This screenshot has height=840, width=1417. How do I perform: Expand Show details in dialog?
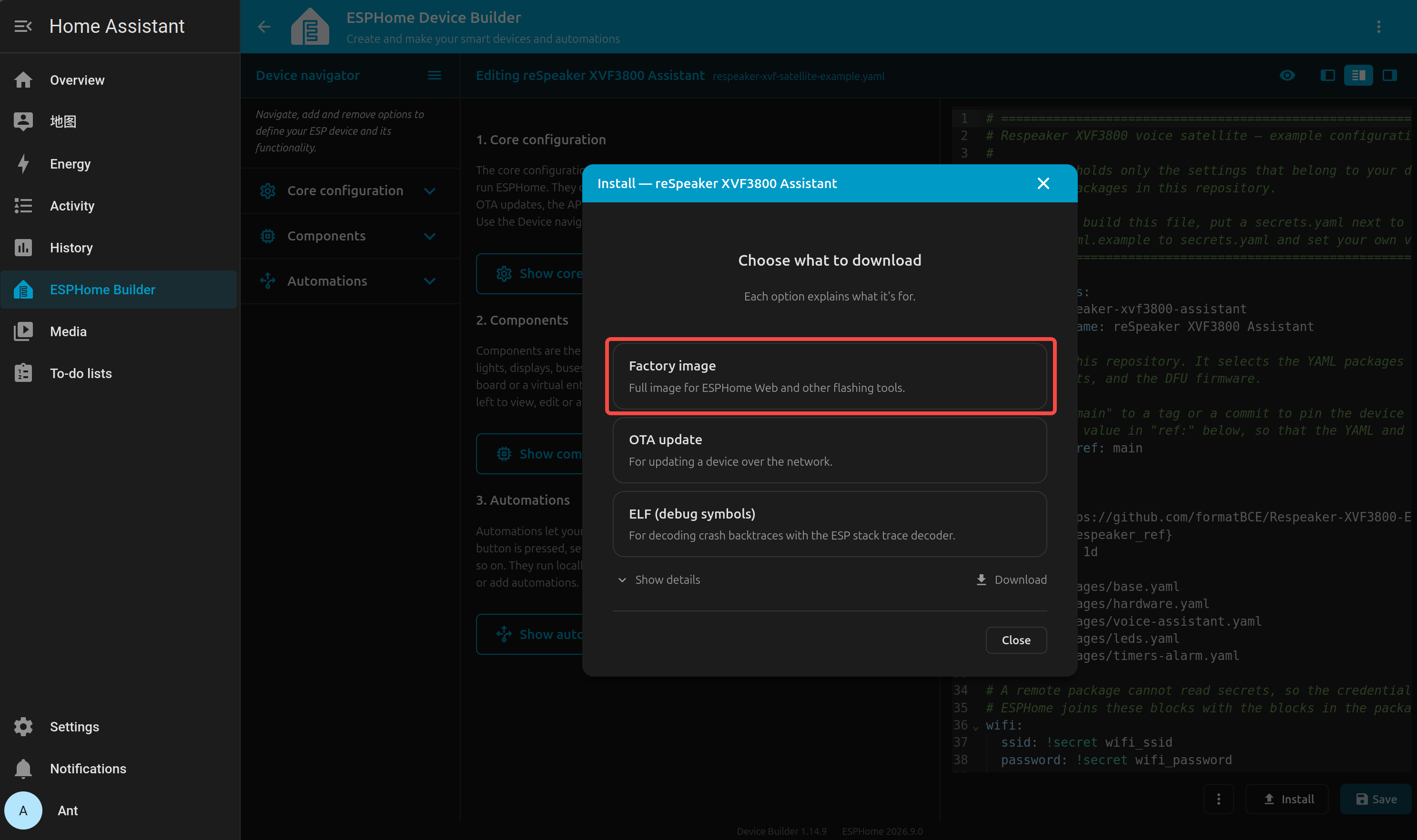(658, 580)
